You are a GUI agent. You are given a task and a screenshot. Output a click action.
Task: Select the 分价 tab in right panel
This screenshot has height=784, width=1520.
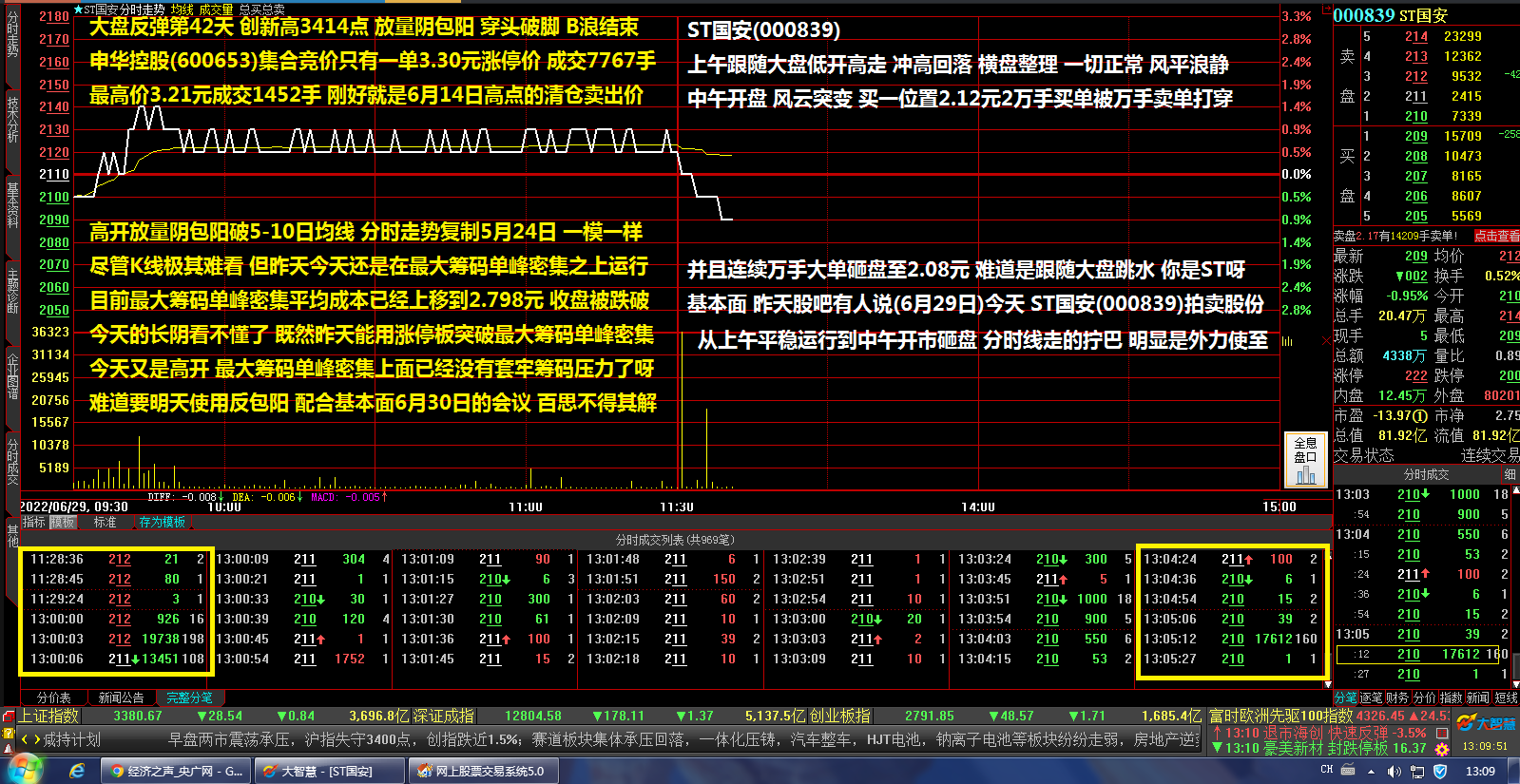(x=1424, y=698)
